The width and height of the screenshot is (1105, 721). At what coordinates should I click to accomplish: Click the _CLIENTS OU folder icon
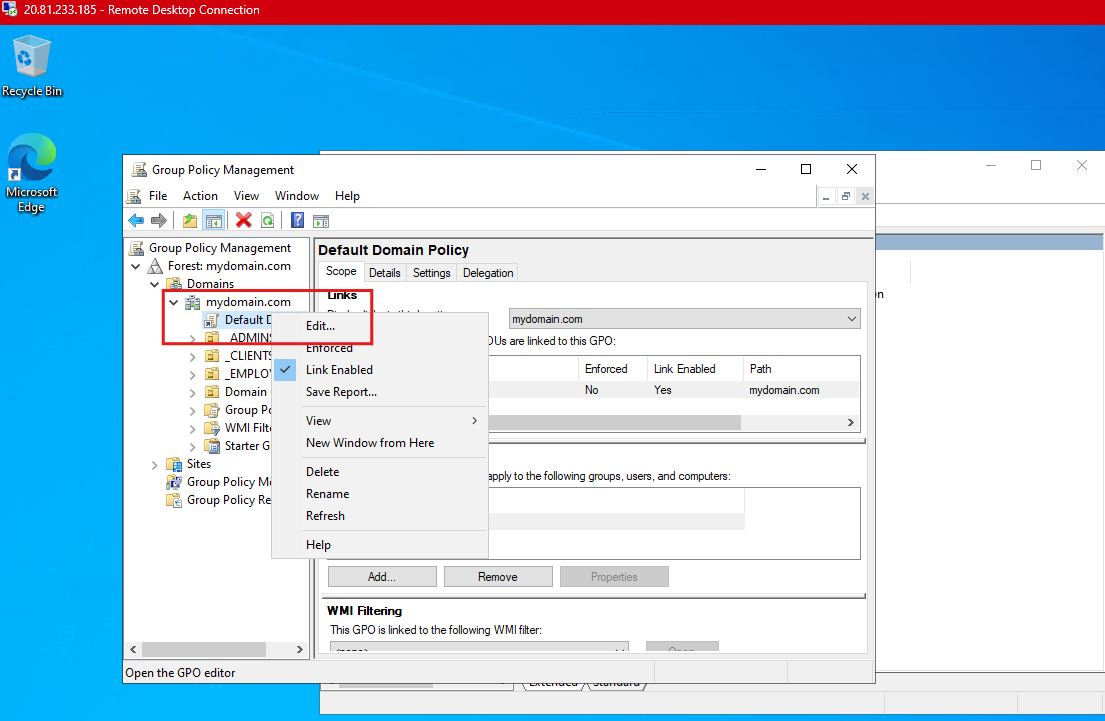pos(211,356)
